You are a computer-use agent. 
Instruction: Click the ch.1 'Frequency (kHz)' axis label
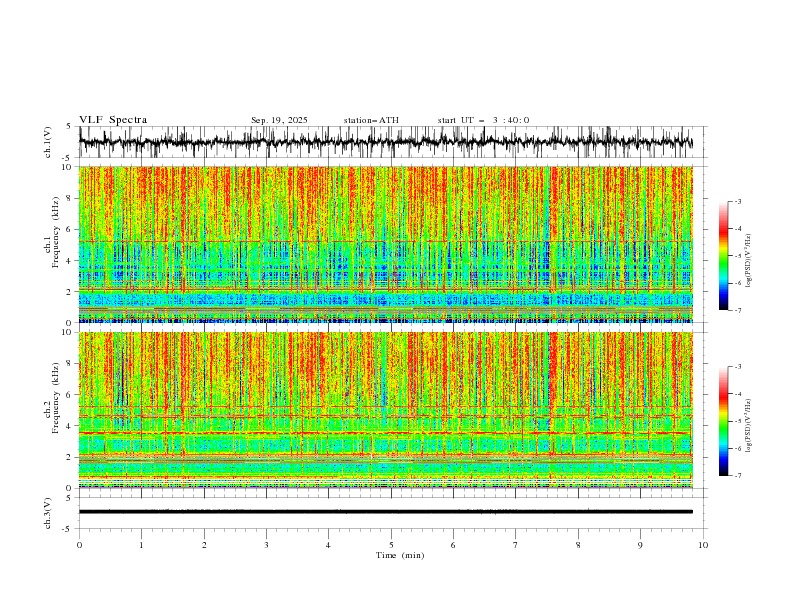[55, 230]
